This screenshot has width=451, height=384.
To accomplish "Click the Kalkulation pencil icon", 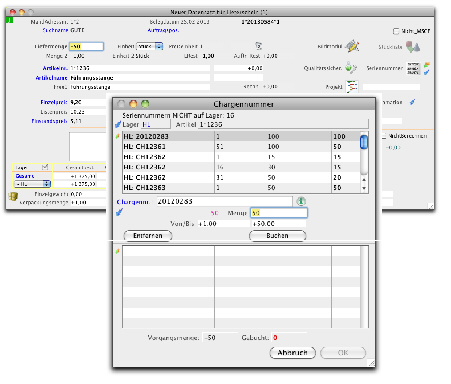I will point(352,46).
